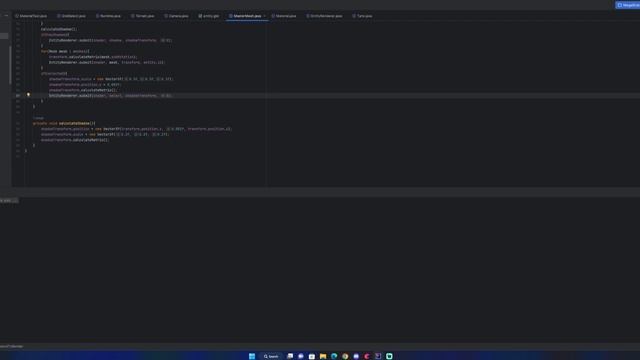The height and width of the screenshot is (360, 640).
Task: Open the purple IDE icon in taskbar
Action: tap(378, 356)
